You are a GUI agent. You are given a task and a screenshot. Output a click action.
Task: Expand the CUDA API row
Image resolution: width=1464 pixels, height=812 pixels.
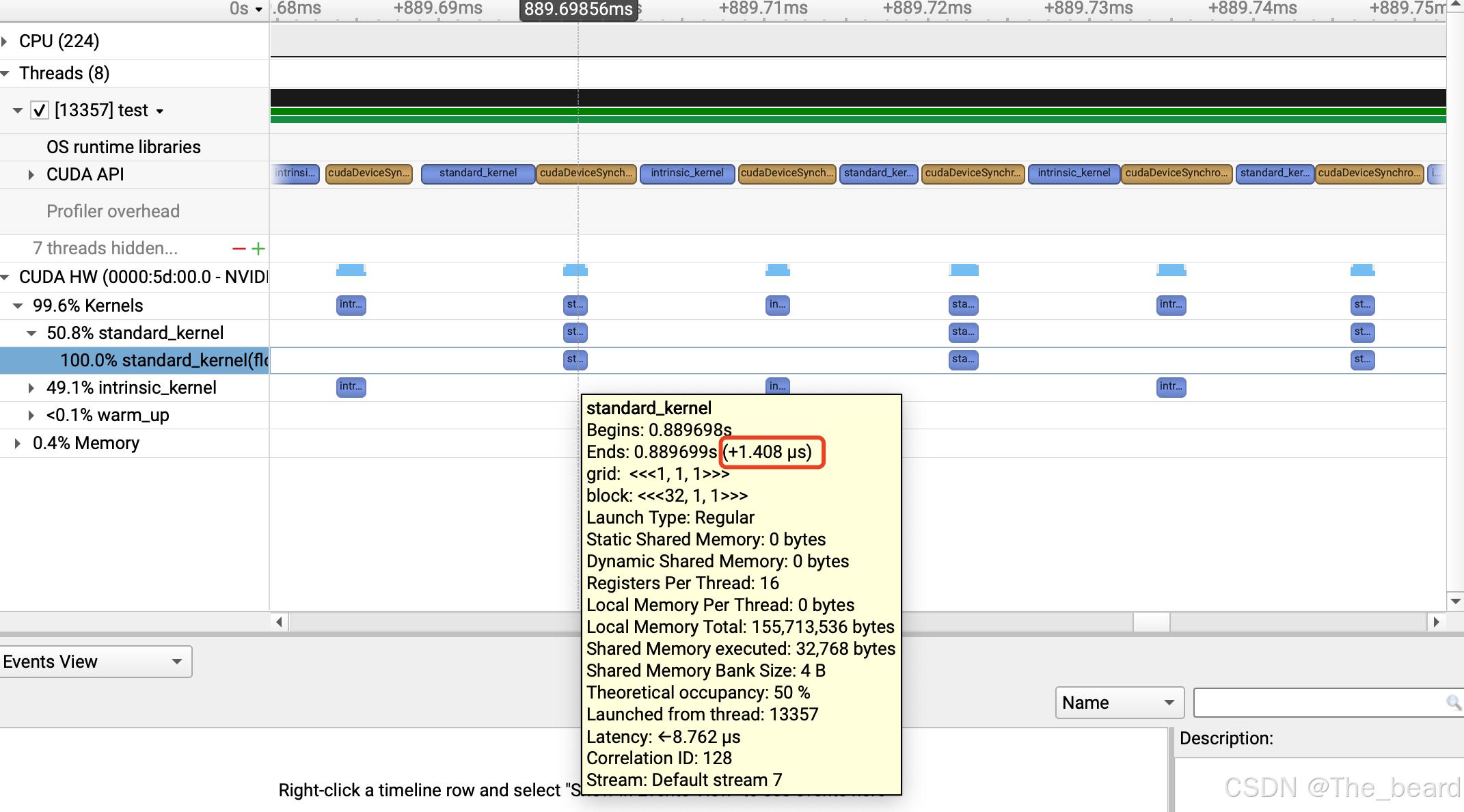tap(31, 175)
